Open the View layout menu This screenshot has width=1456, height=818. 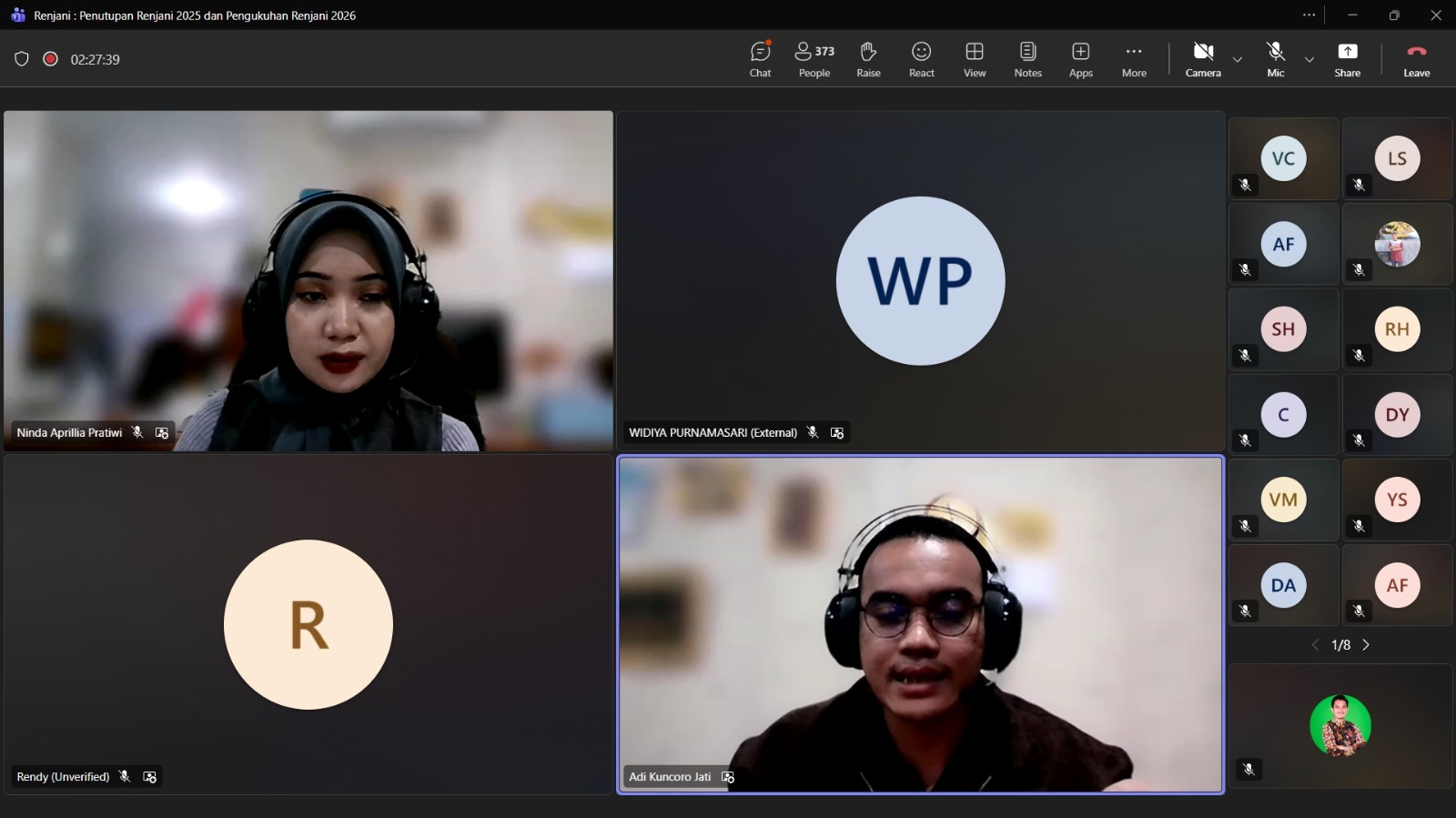coord(974,59)
